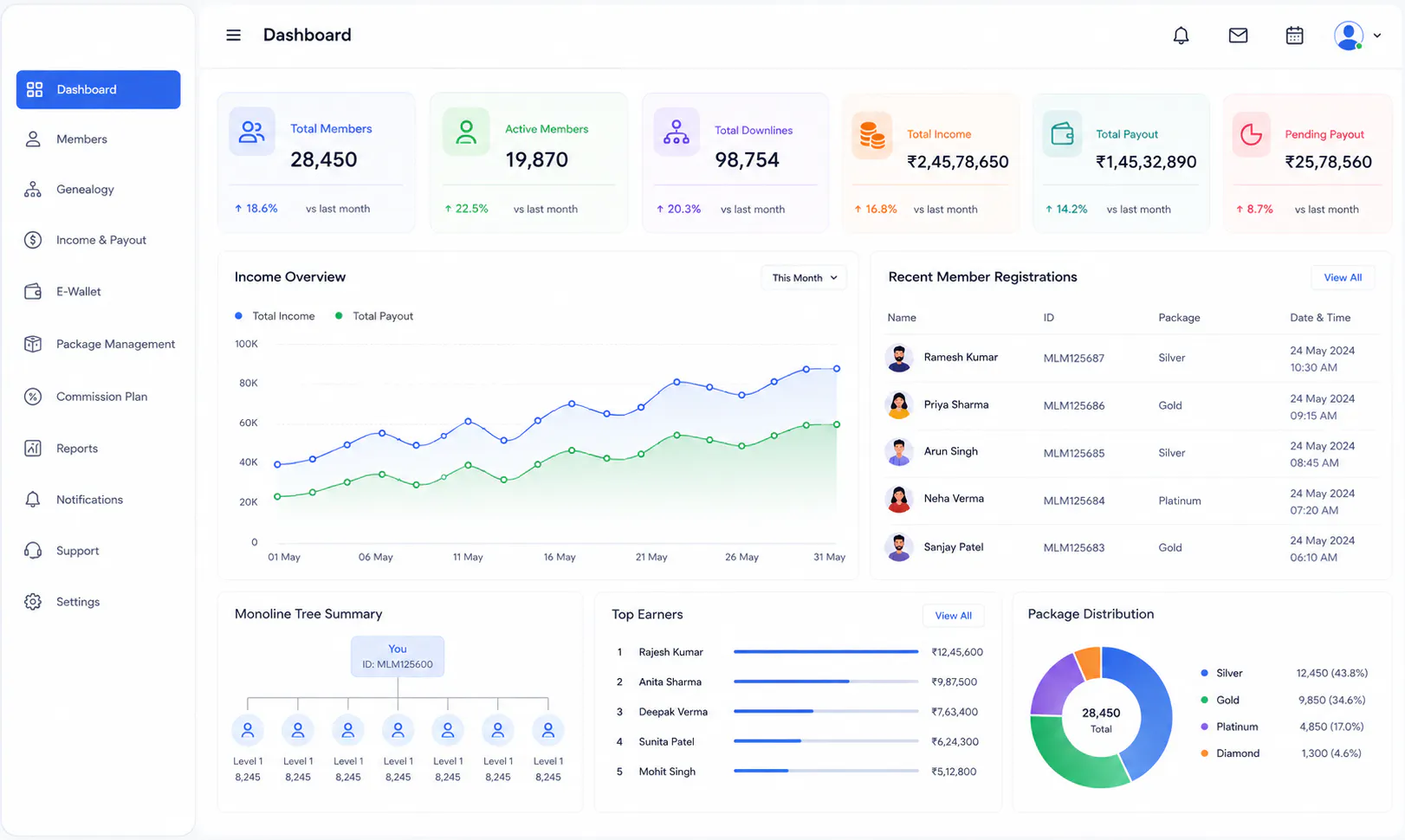Click Rajesh Kumar's earnings progress bar
The width and height of the screenshot is (1405, 840).
(x=826, y=652)
